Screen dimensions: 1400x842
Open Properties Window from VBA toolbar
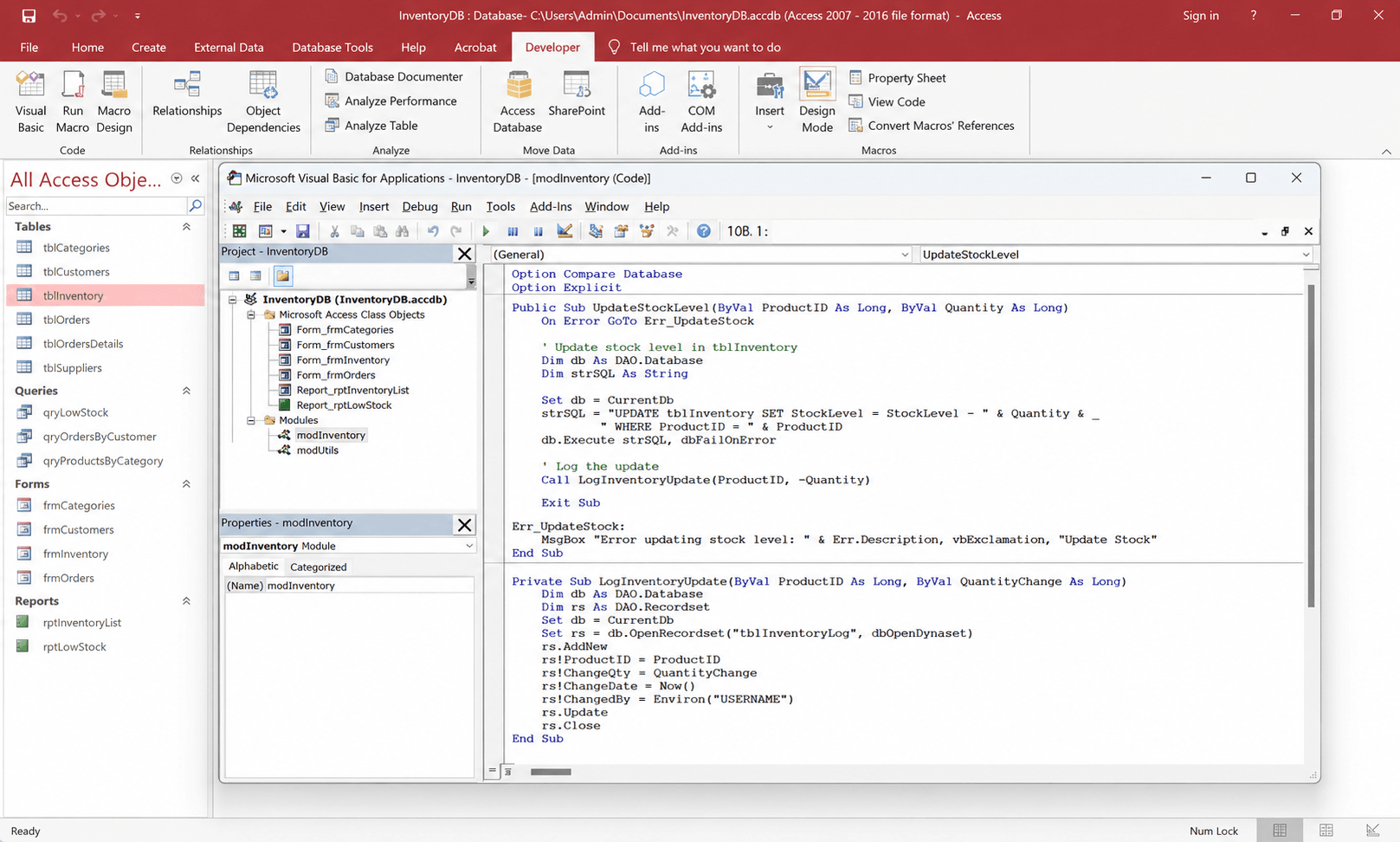click(621, 231)
